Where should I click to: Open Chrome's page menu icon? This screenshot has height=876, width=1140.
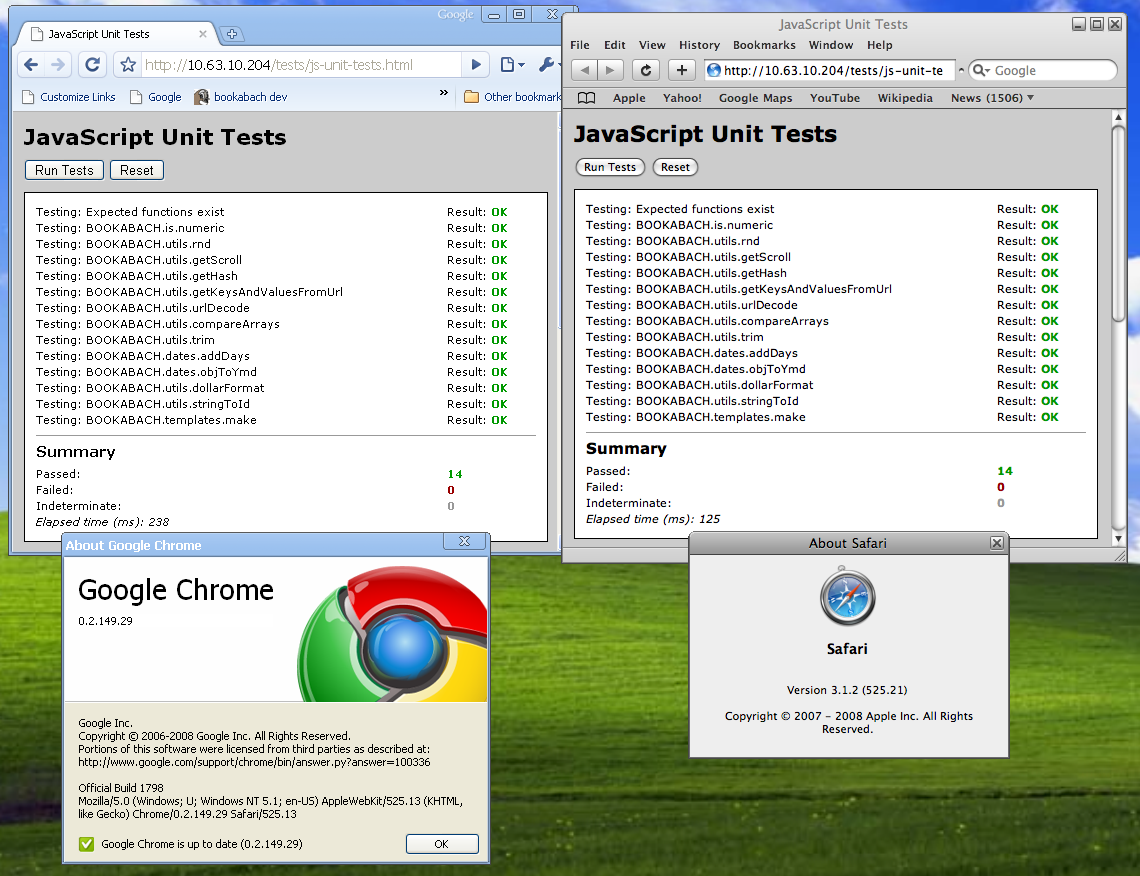tap(512, 65)
